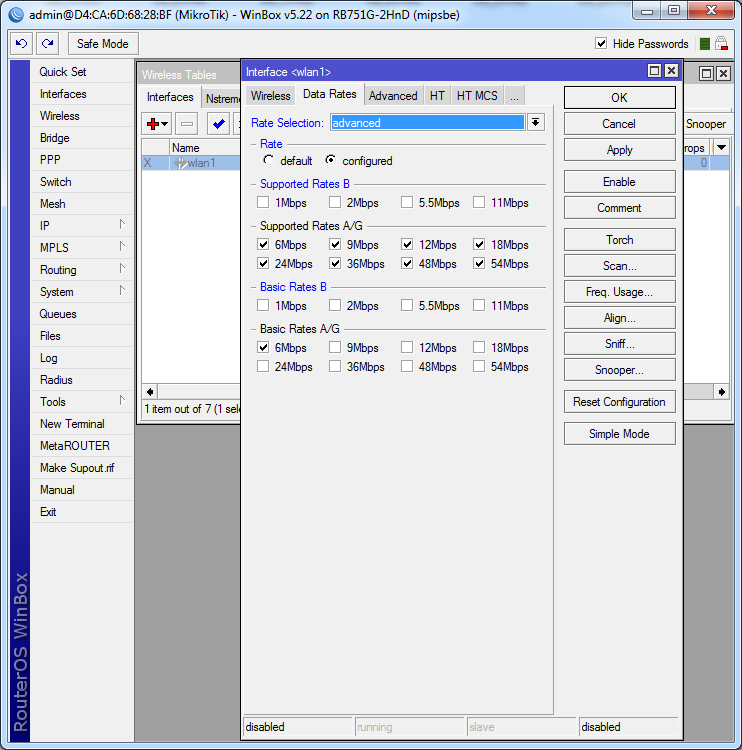The width and height of the screenshot is (742, 750).
Task: Click the red plus Add icon
Action: pos(153,124)
